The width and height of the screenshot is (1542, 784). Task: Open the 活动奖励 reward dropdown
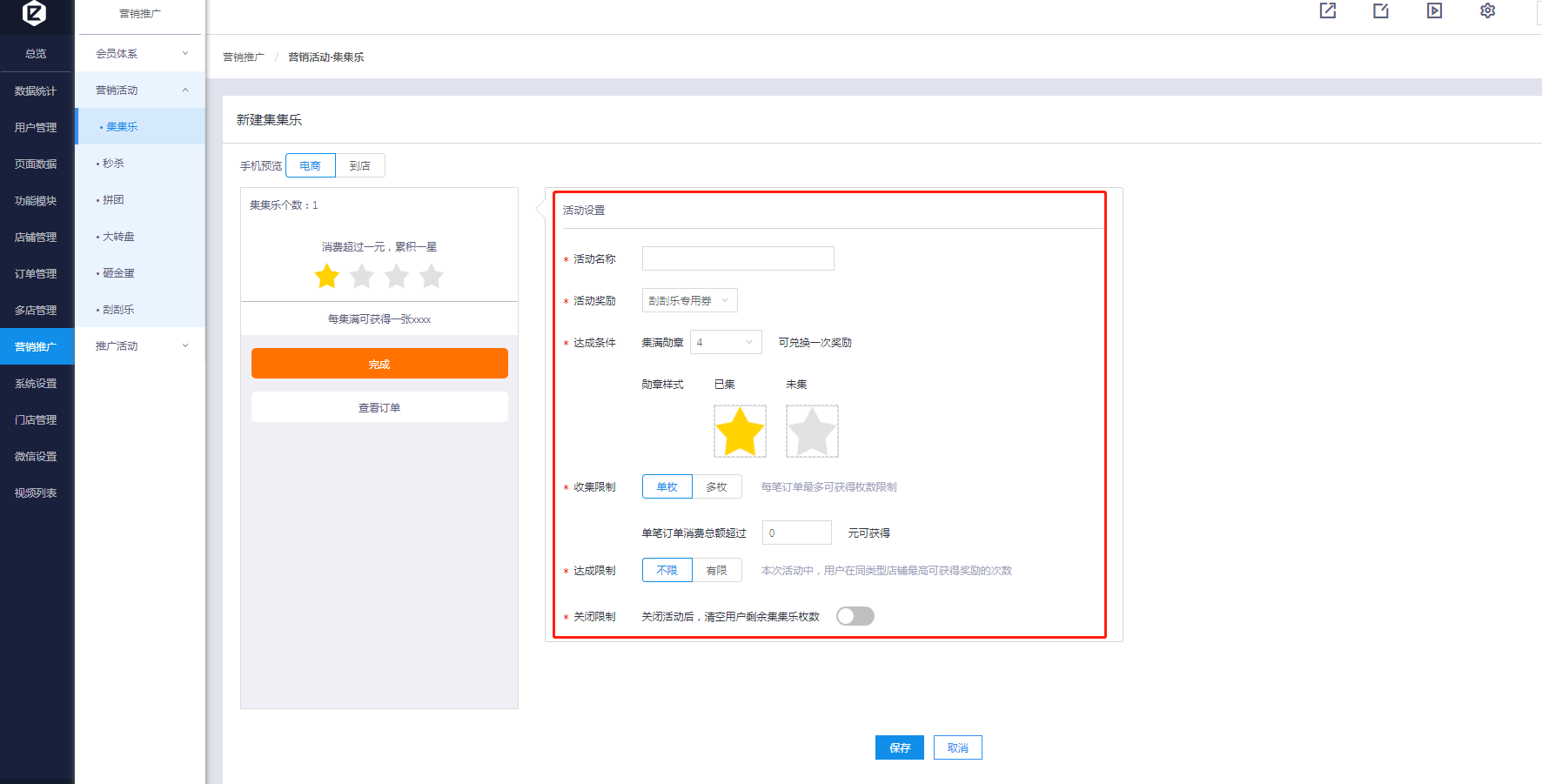(x=689, y=300)
